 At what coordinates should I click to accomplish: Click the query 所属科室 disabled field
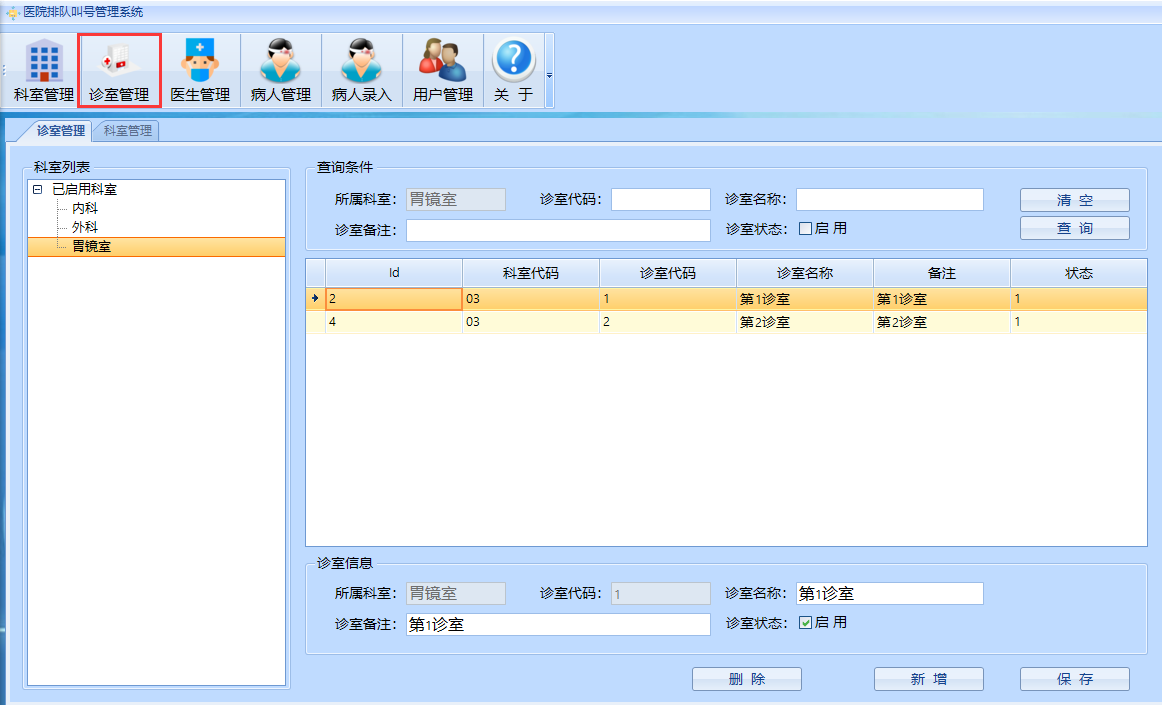pyautogui.click(x=456, y=199)
